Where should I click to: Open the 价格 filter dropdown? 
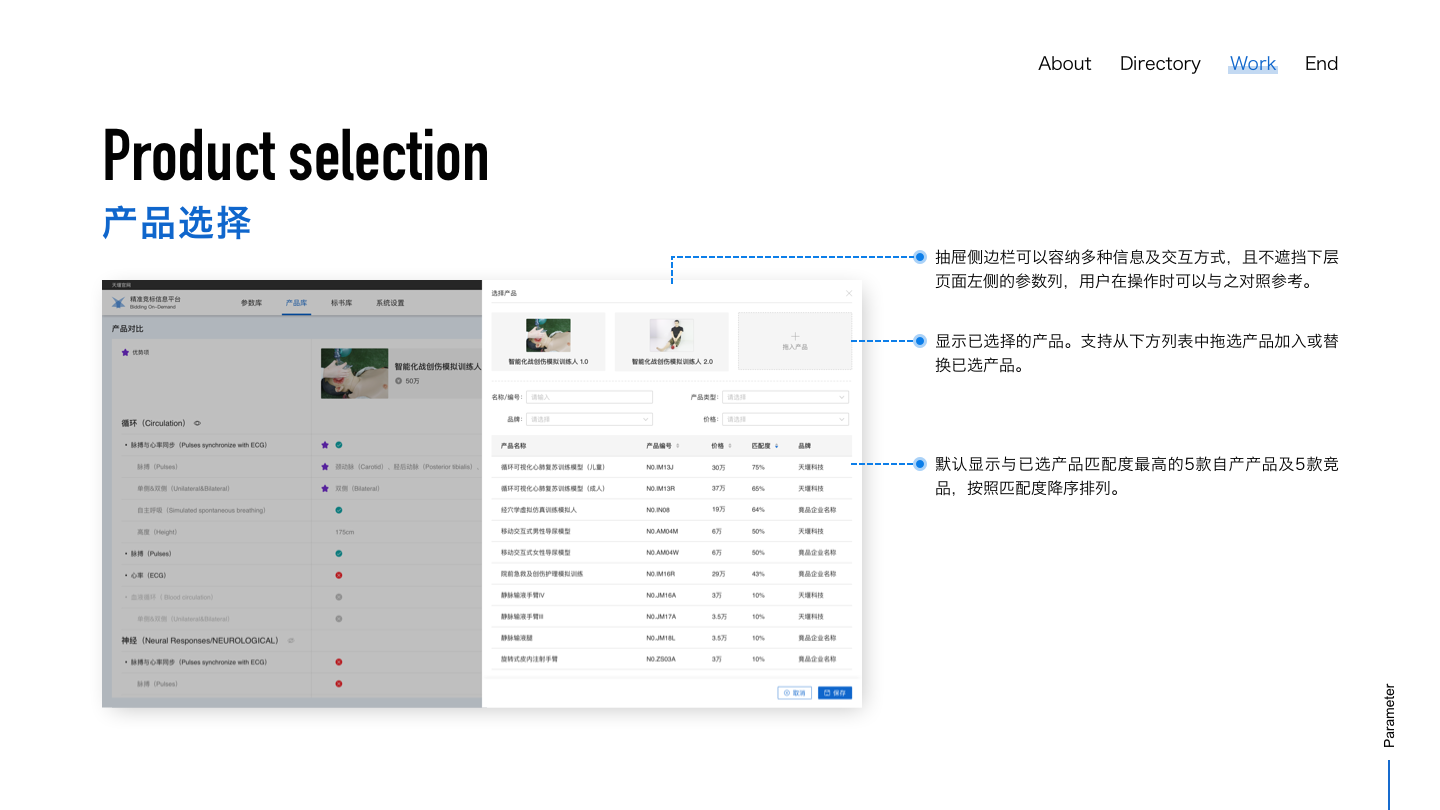click(x=785, y=419)
